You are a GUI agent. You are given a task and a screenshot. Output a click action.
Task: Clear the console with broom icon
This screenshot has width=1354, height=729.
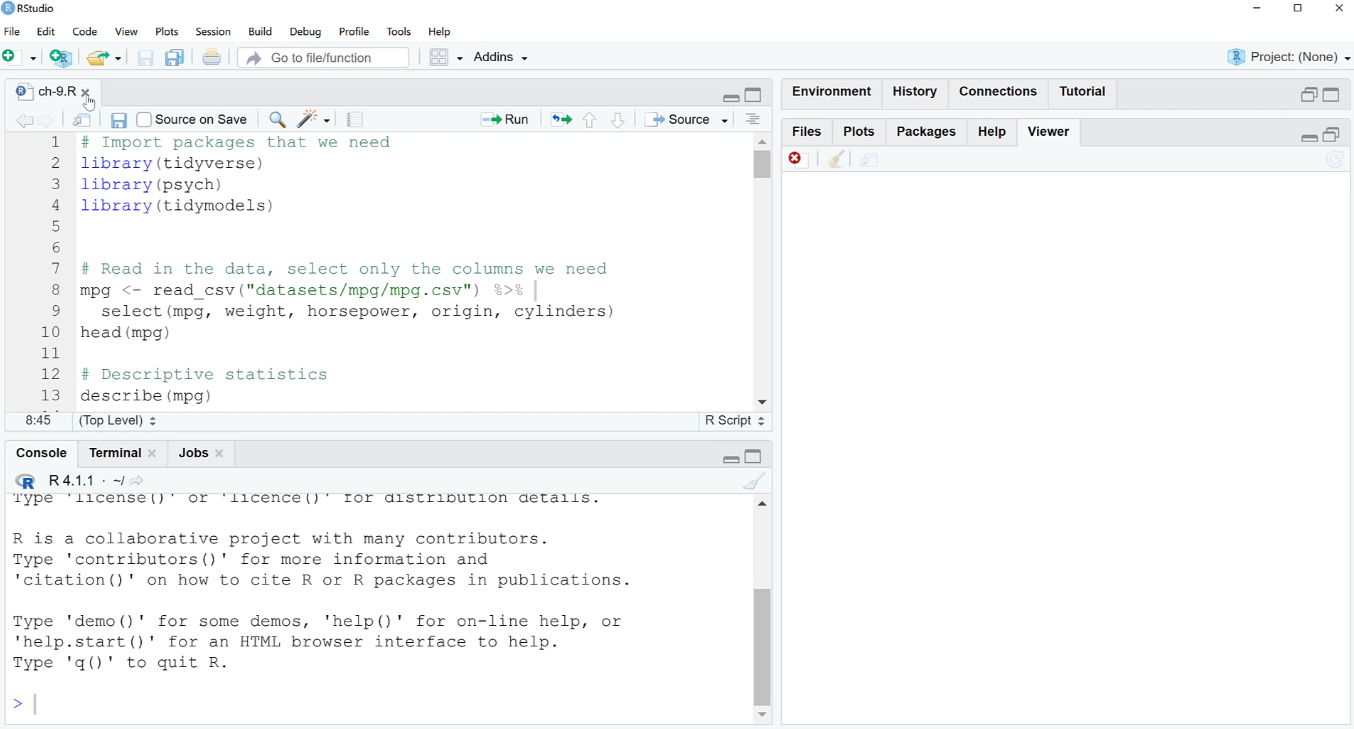point(754,482)
